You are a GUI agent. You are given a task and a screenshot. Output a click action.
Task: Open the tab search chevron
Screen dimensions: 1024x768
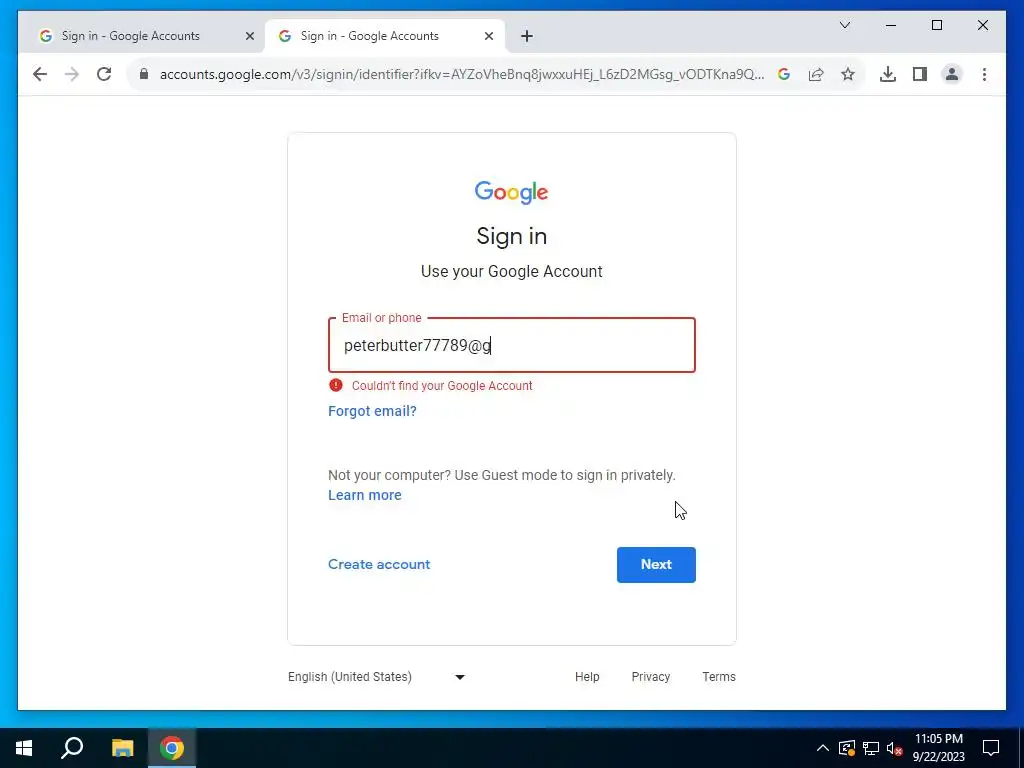[x=844, y=25]
